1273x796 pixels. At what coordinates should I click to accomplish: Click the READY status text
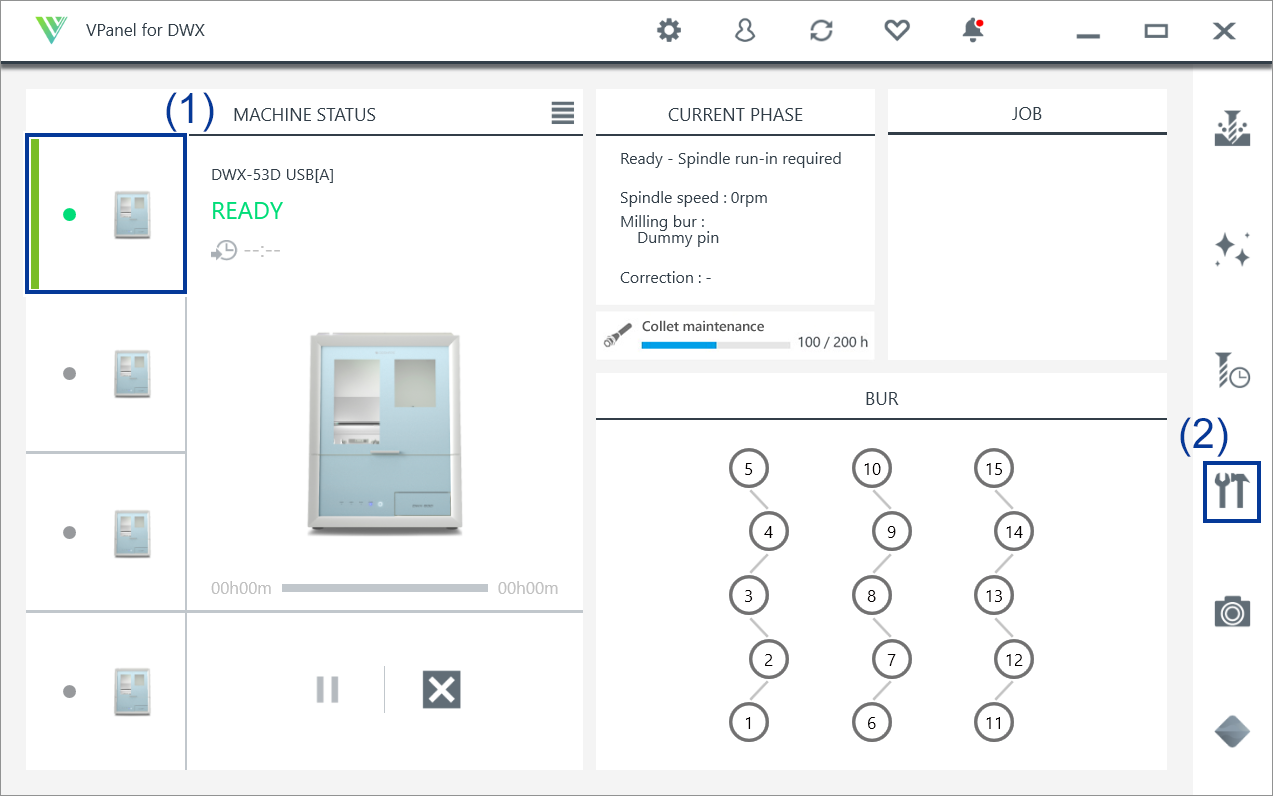pos(247,211)
